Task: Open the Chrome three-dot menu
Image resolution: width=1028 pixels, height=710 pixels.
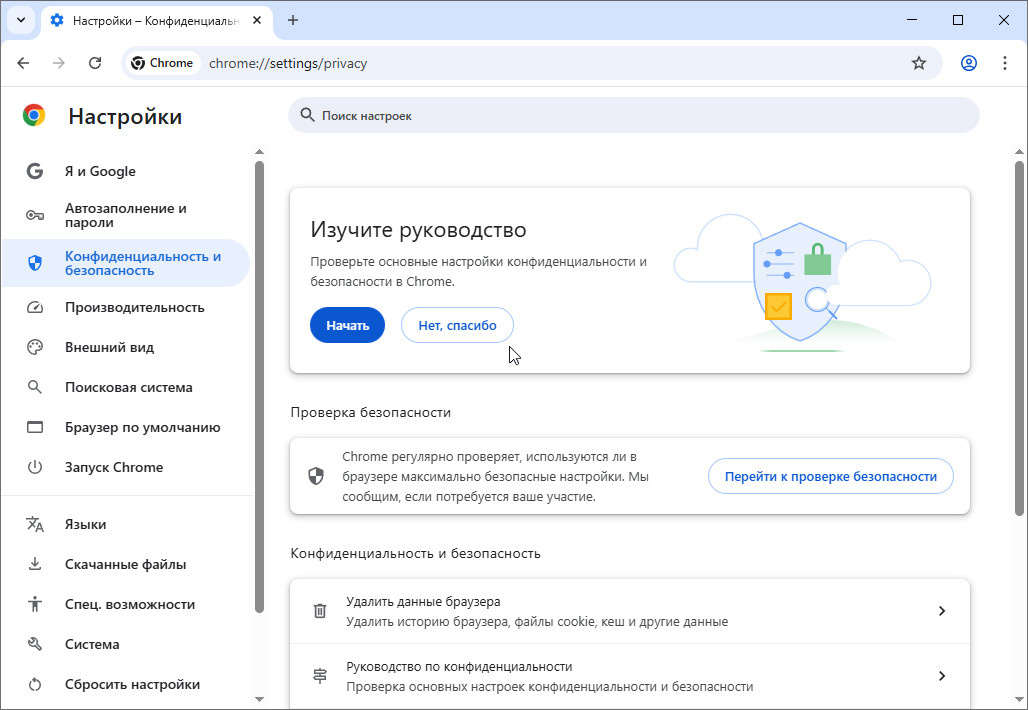Action: 1005,63
